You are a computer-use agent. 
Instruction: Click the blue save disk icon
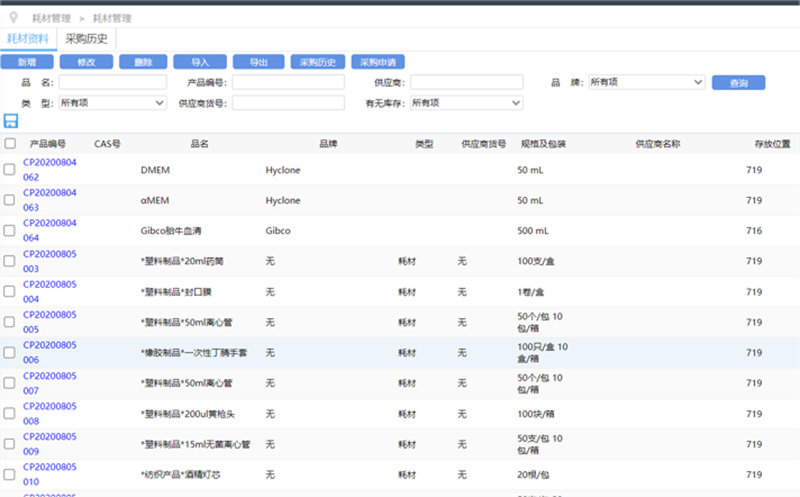click(11, 121)
